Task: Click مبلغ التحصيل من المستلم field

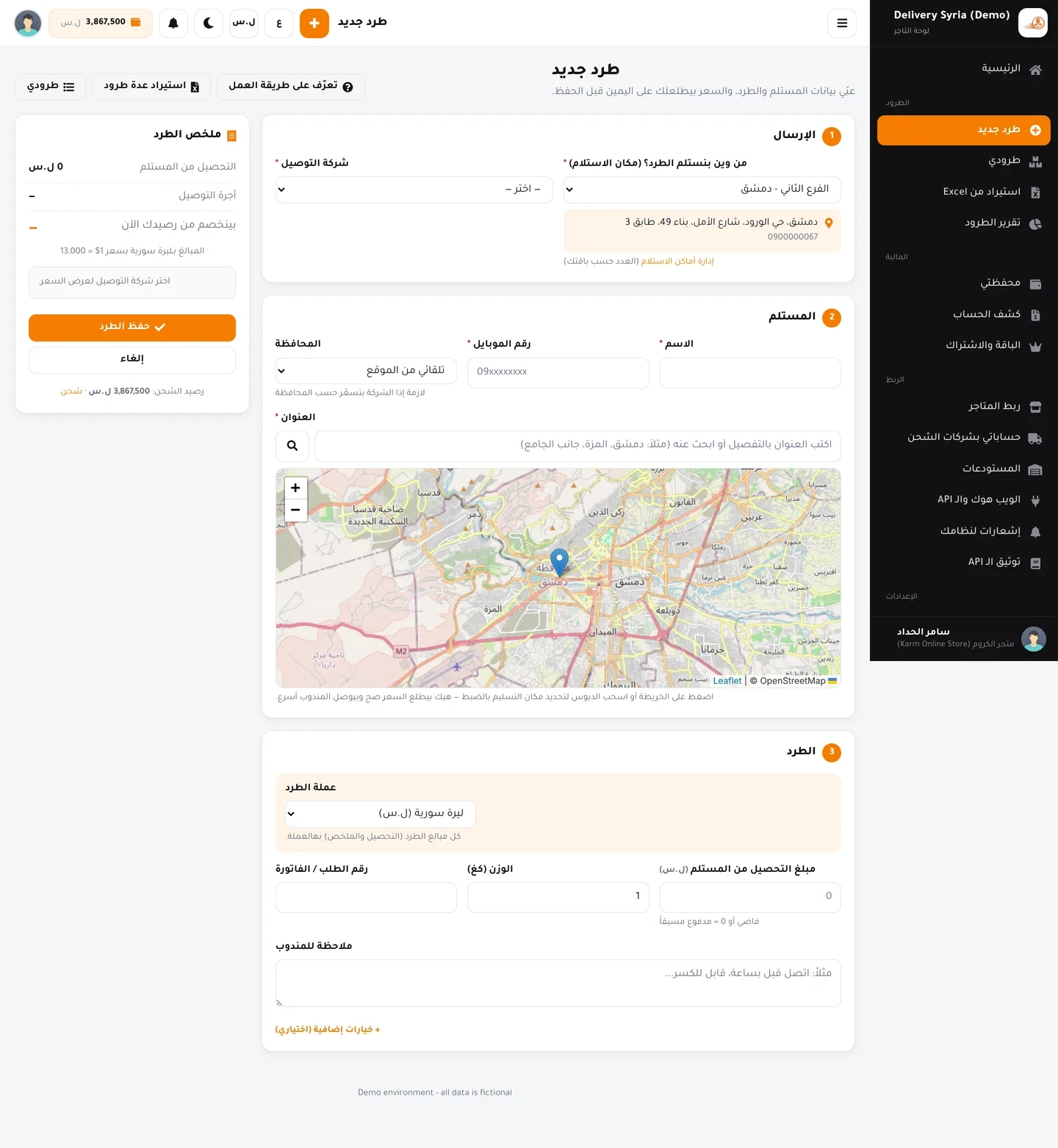Action: (x=750, y=898)
